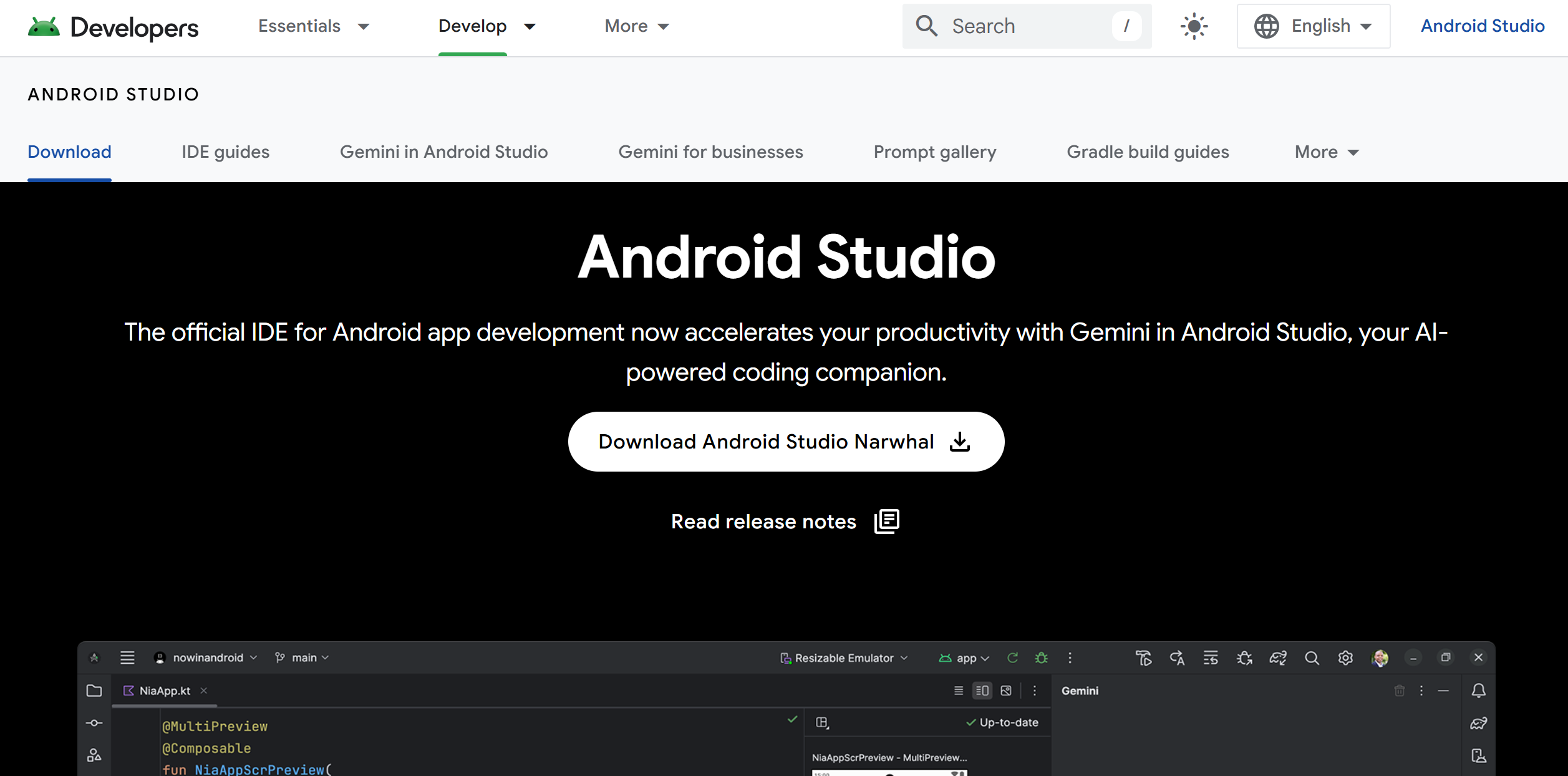Click the debug bug icon in IDE toolbar
This screenshot has height=776, width=1568.
click(1041, 658)
